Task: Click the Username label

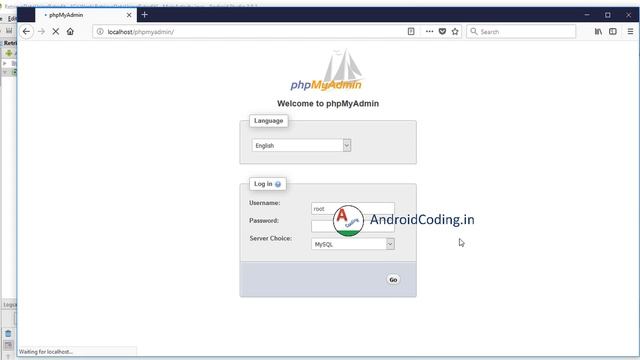Action: coord(264,203)
